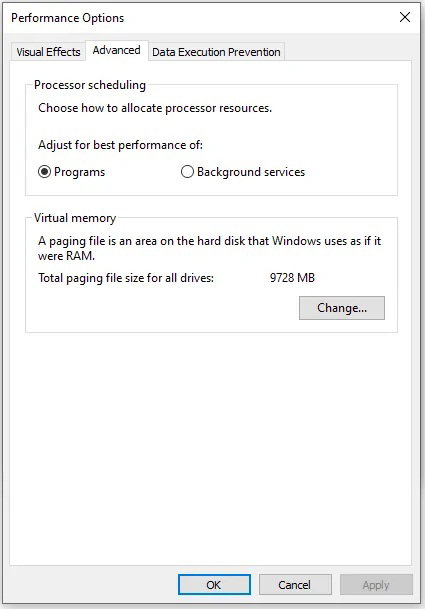Screen dimensions: 425x609
Task: Click the "Adjust for best performance of" text
Action: click(x=120, y=145)
